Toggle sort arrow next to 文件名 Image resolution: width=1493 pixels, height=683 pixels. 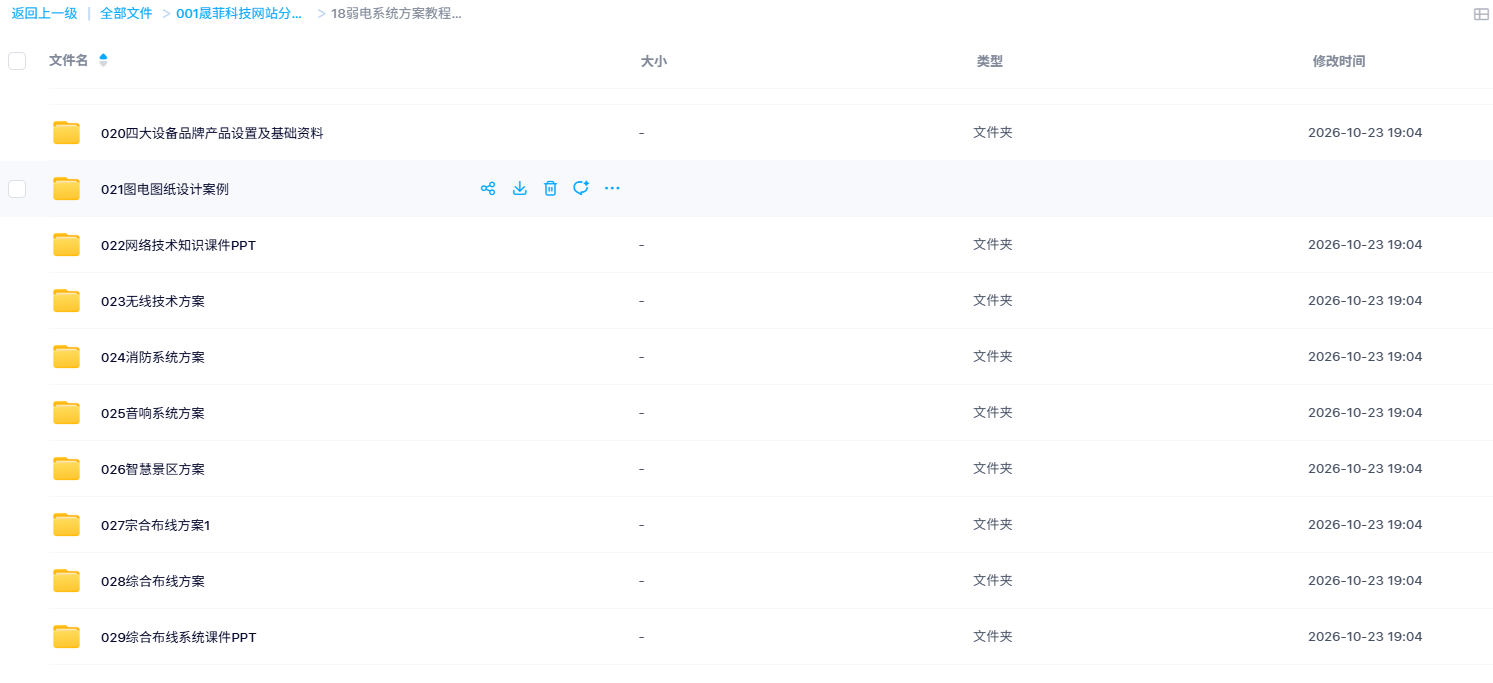coord(103,60)
